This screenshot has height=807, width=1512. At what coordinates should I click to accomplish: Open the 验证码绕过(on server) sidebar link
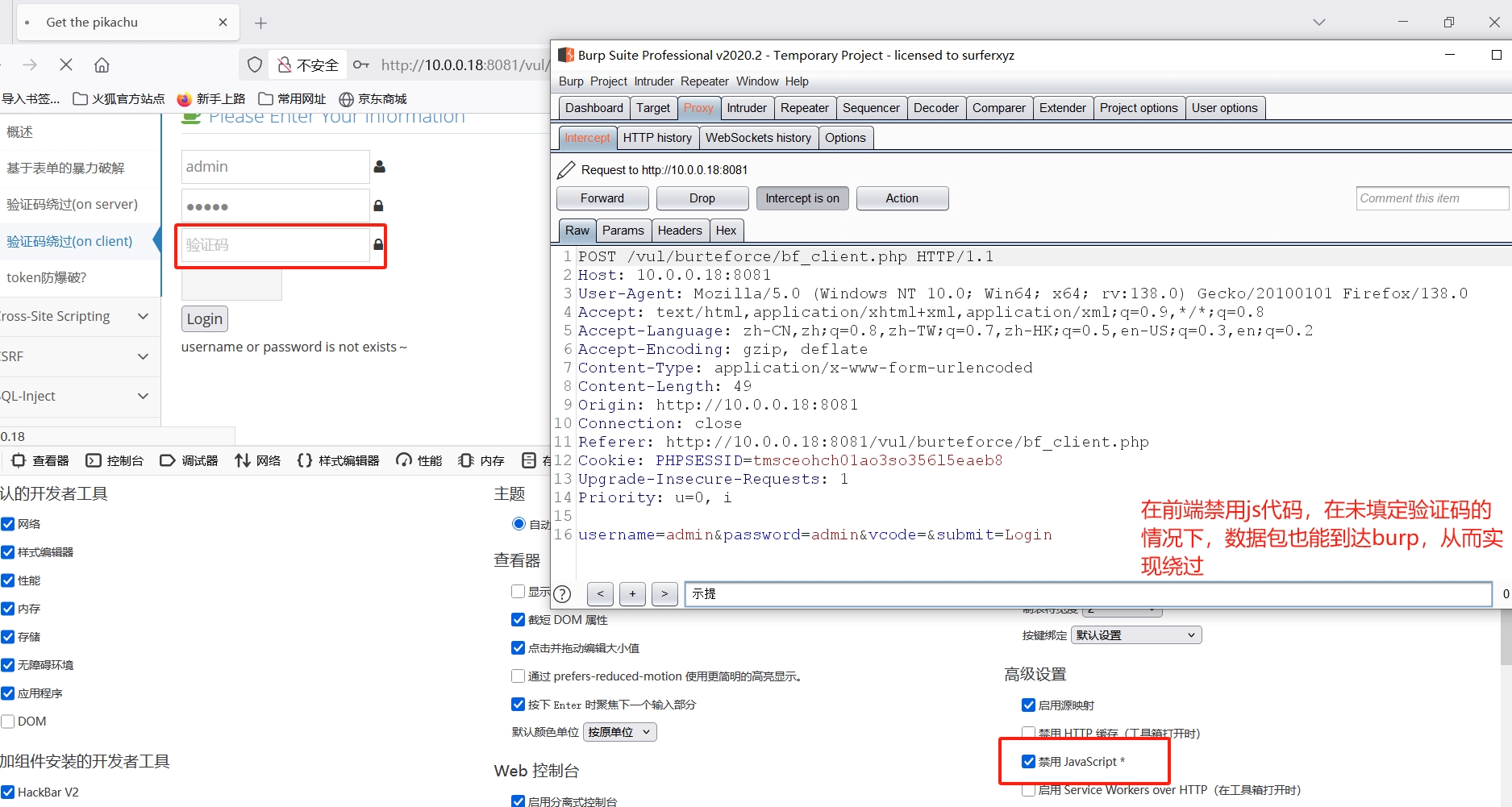pos(73,205)
